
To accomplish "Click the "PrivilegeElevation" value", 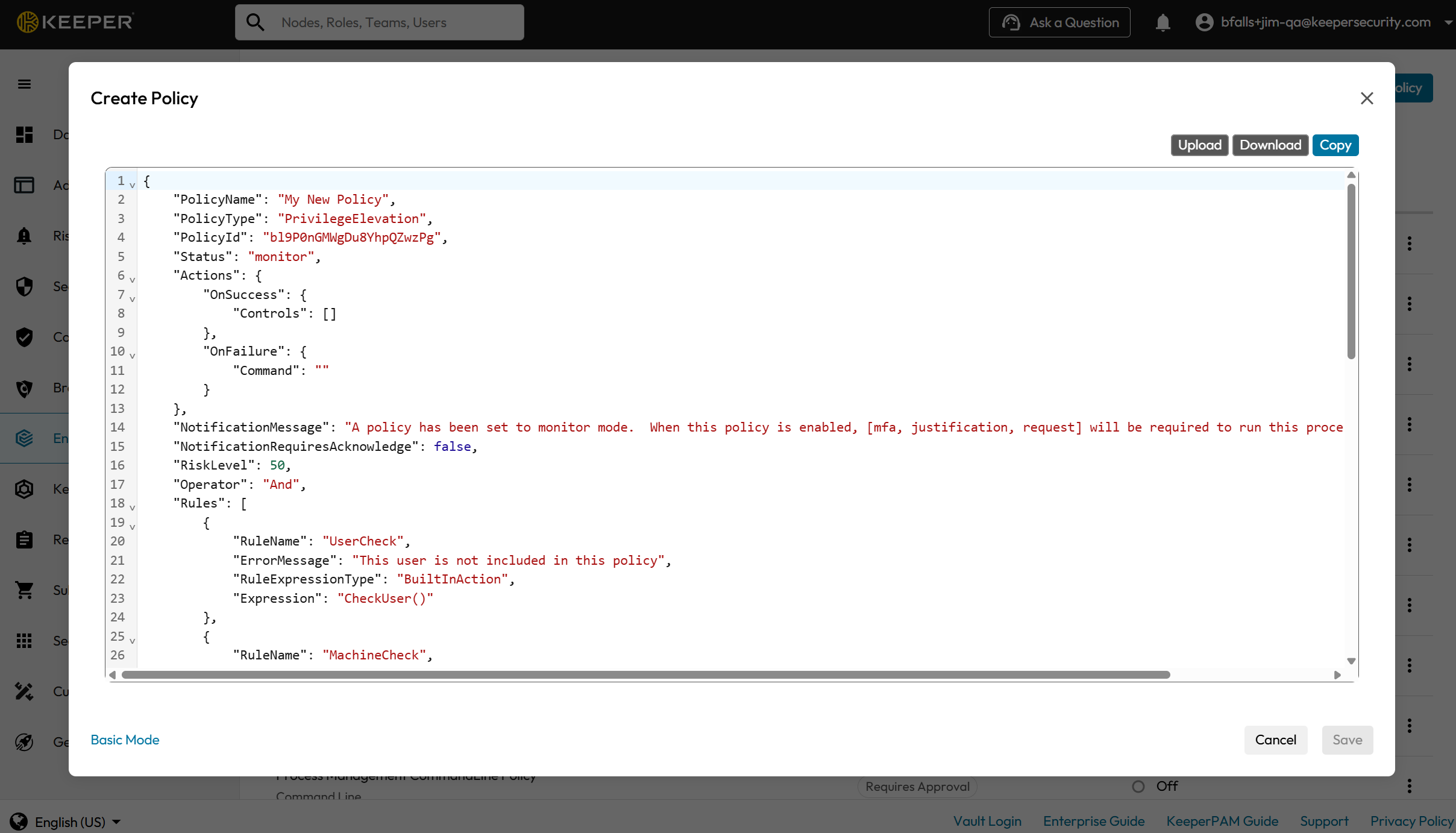I will [352, 219].
